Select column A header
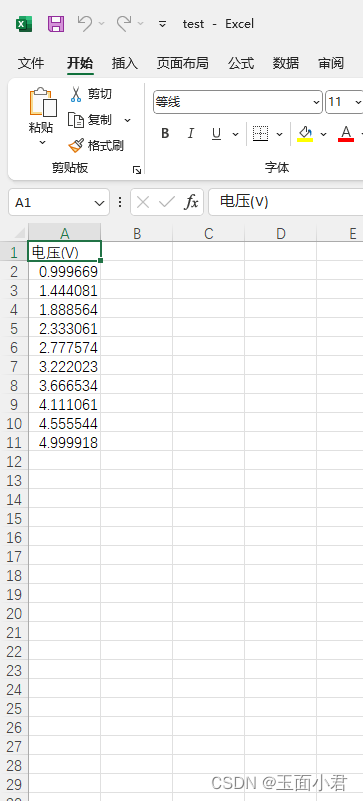This screenshot has height=801, width=363. point(64,233)
